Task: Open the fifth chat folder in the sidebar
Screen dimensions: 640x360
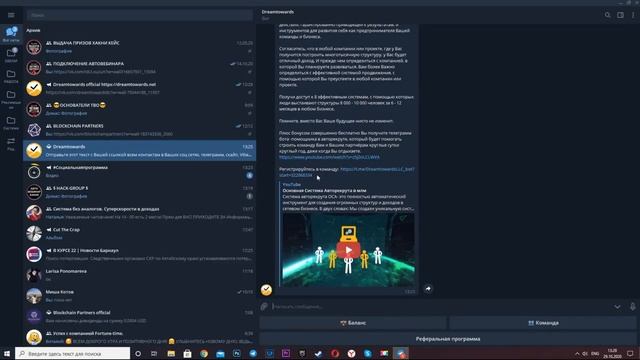Action: tap(11, 122)
